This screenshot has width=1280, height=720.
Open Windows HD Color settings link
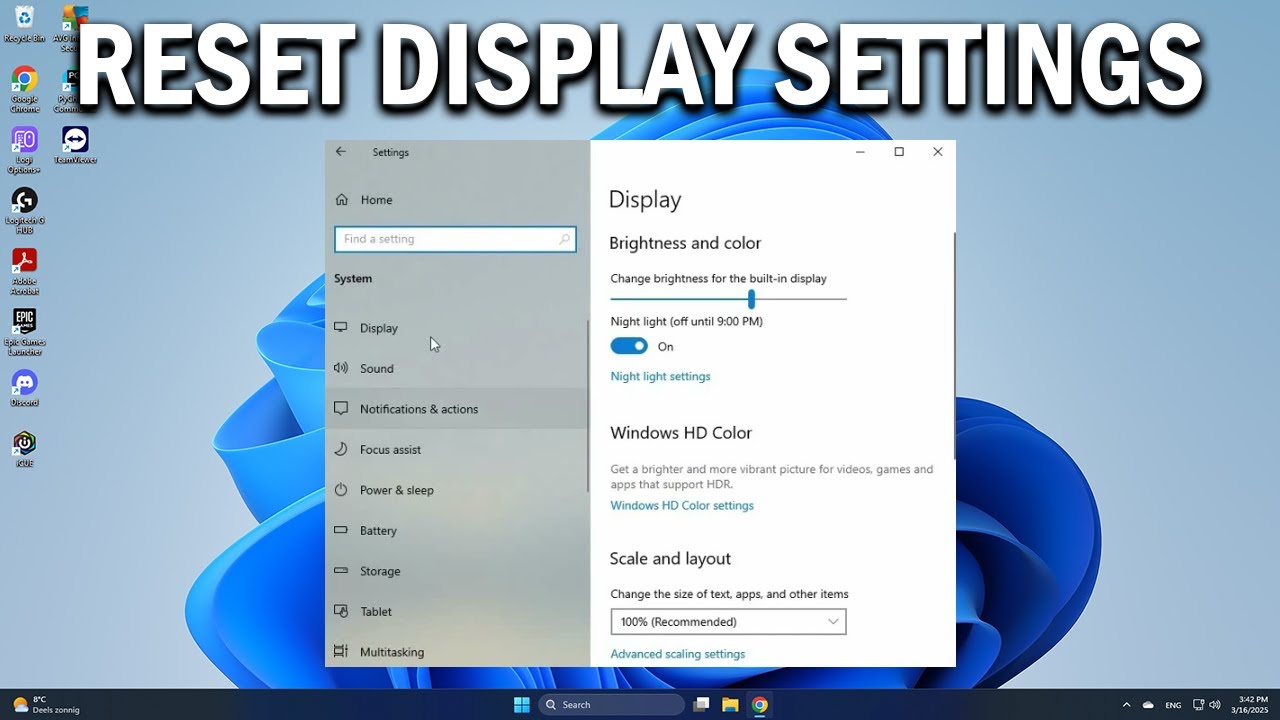coord(682,505)
